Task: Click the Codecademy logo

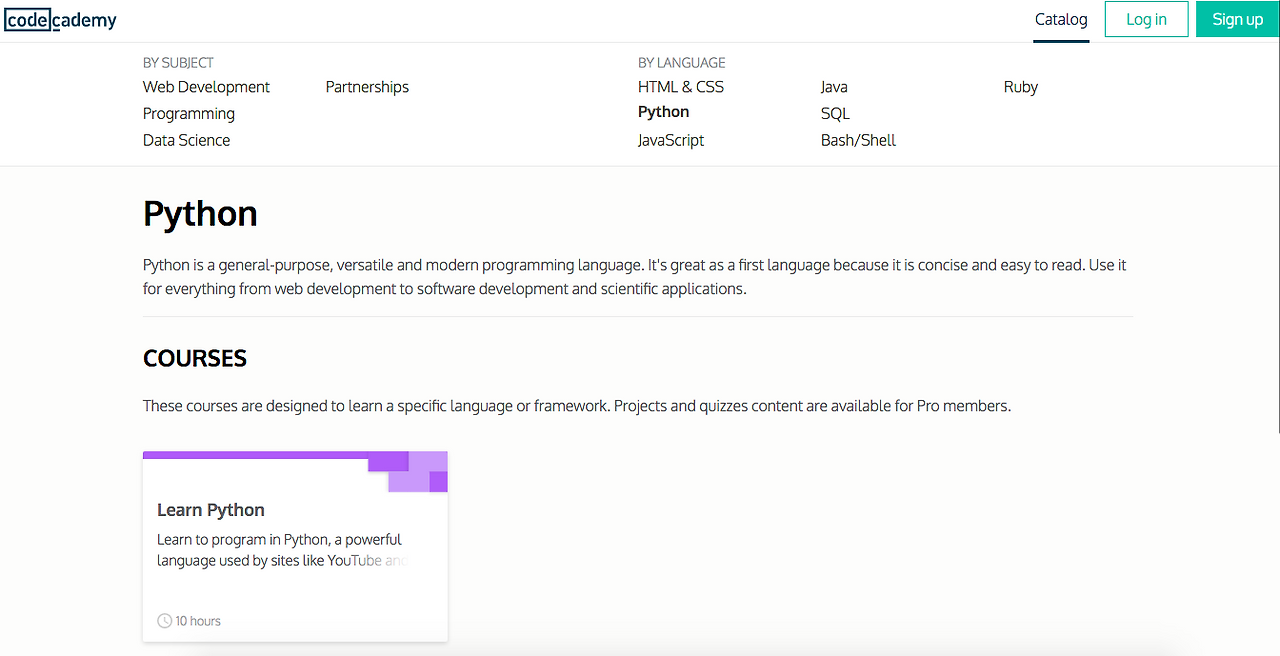Action: point(61,19)
